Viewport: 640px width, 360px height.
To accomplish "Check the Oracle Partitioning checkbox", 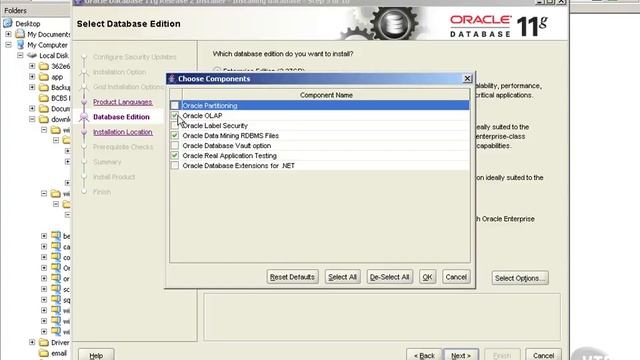I will (x=175, y=105).
